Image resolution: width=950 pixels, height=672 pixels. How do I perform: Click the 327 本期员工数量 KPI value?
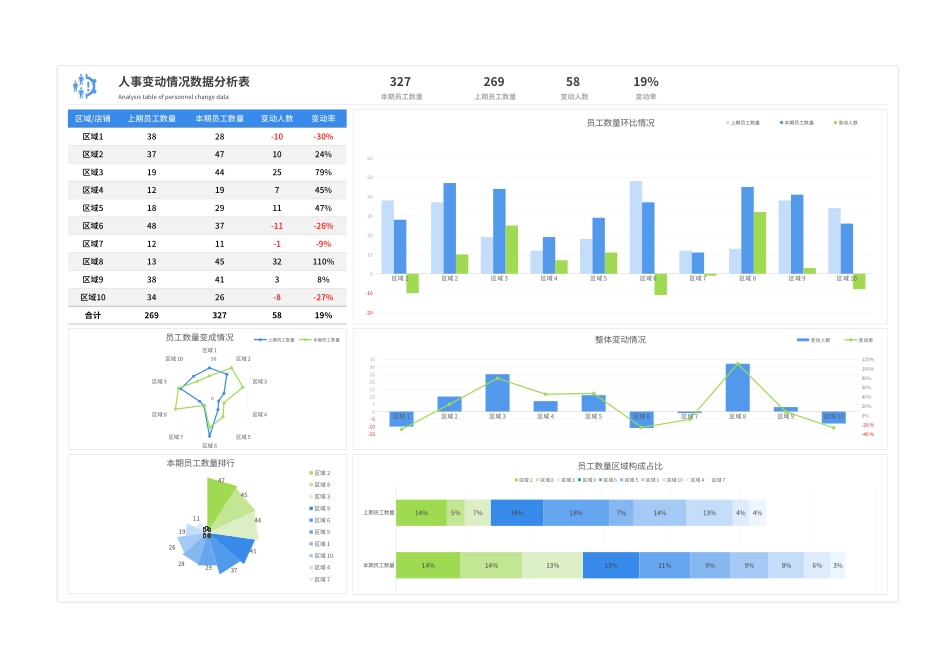401,82
